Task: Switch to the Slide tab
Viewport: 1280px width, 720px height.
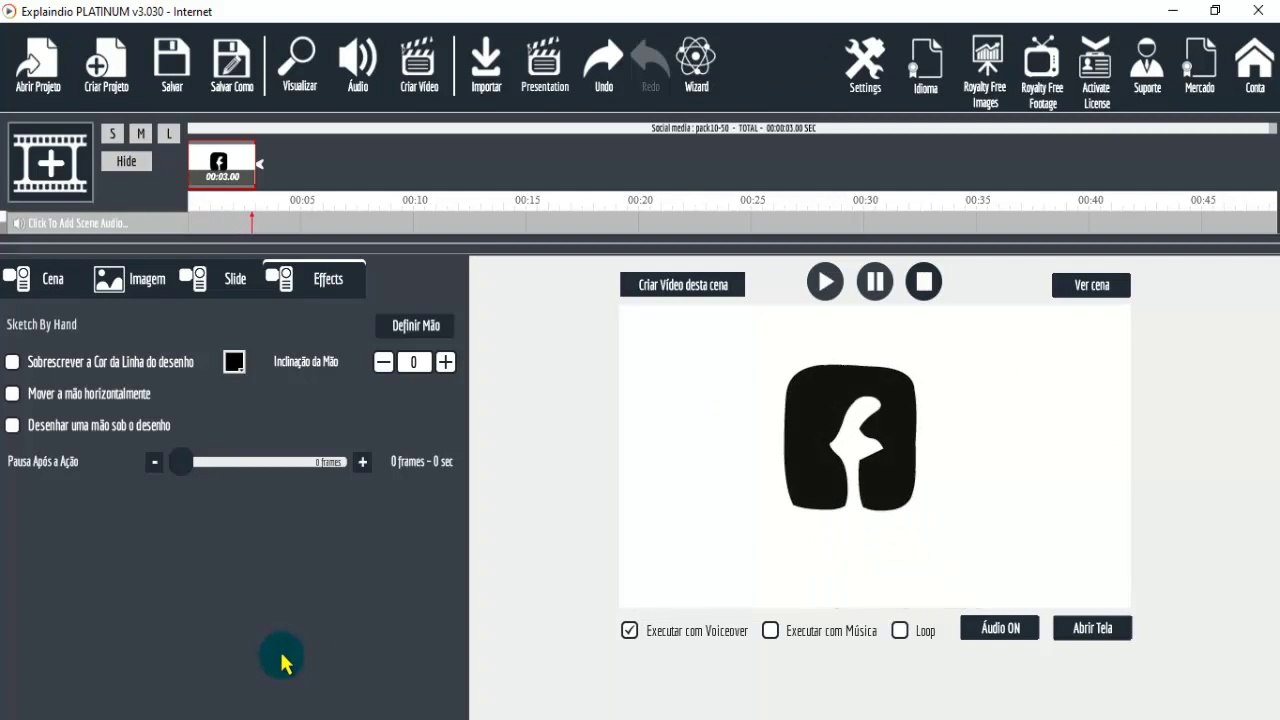Action: pos(214,279)
